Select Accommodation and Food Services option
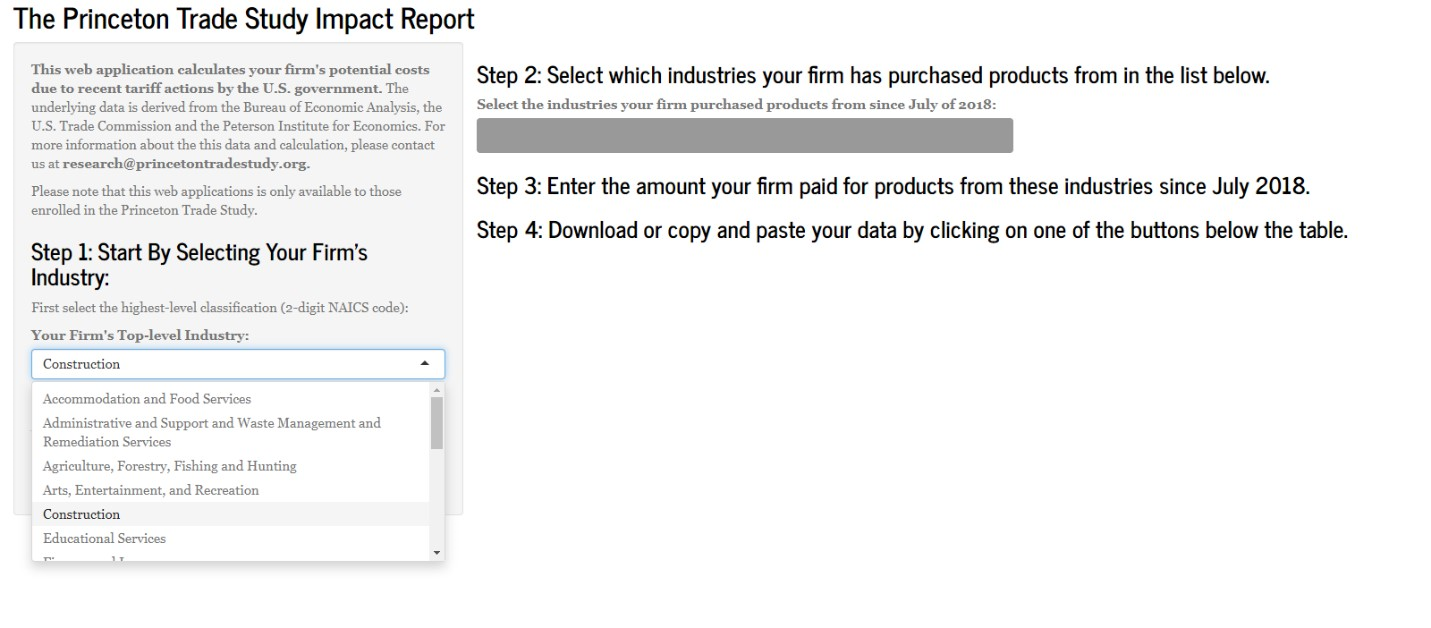Image resolution: width=1431 pixels, height=628 pixels. coord(231,398)
